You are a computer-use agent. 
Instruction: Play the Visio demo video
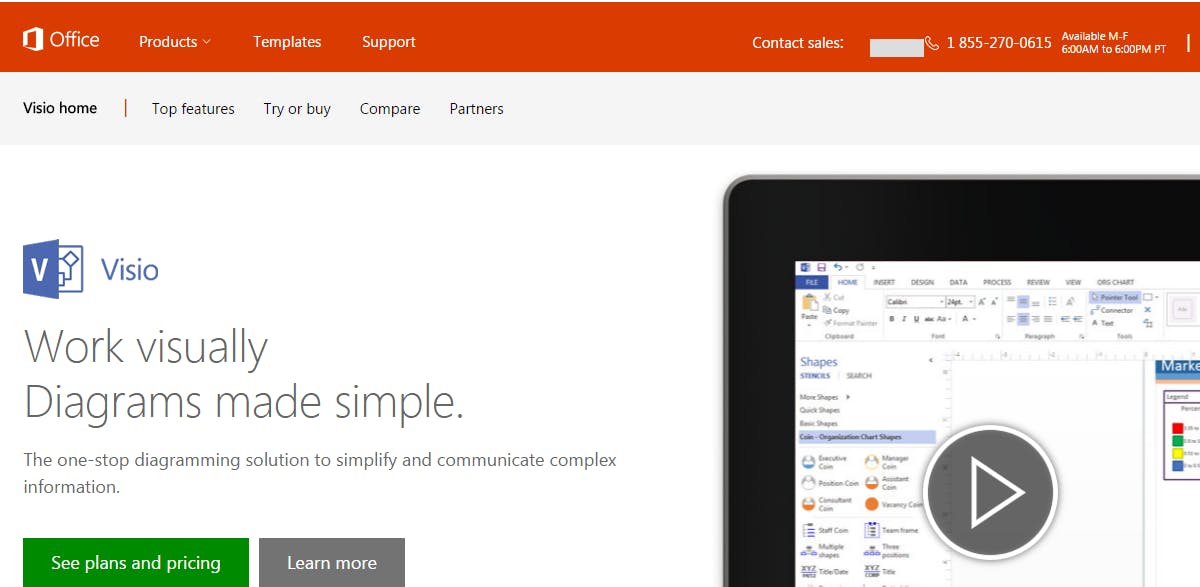(992, 492)
